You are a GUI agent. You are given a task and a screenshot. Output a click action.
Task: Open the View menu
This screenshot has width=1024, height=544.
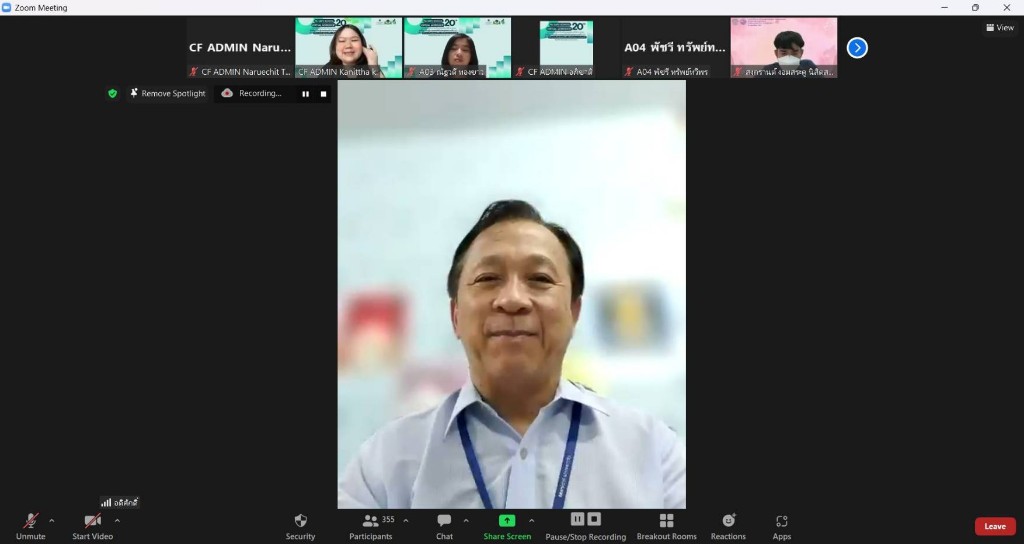(x=1000, y=28)
